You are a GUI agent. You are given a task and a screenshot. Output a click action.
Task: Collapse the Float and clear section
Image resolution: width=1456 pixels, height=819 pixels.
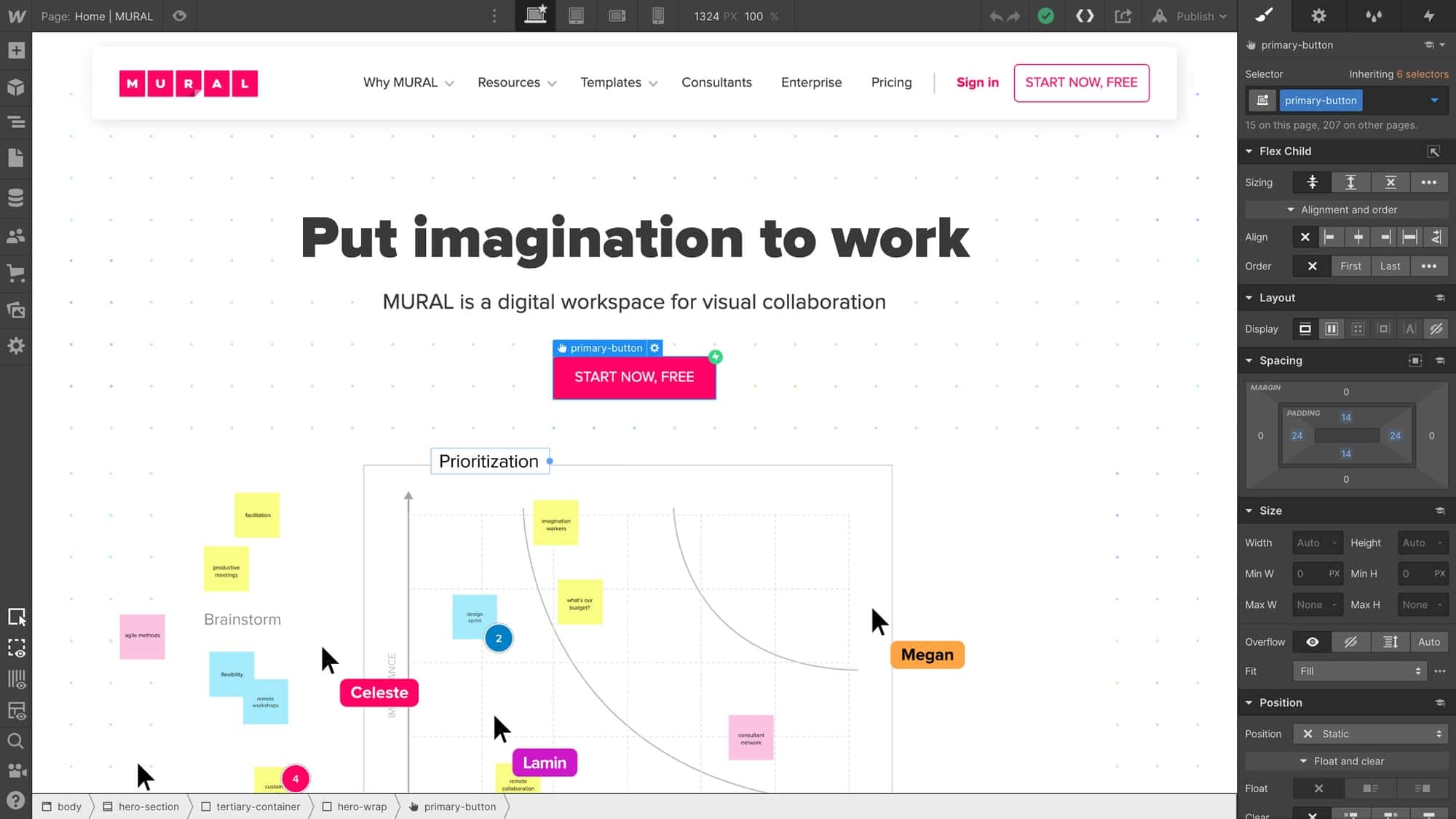[x=1304, y=761]
